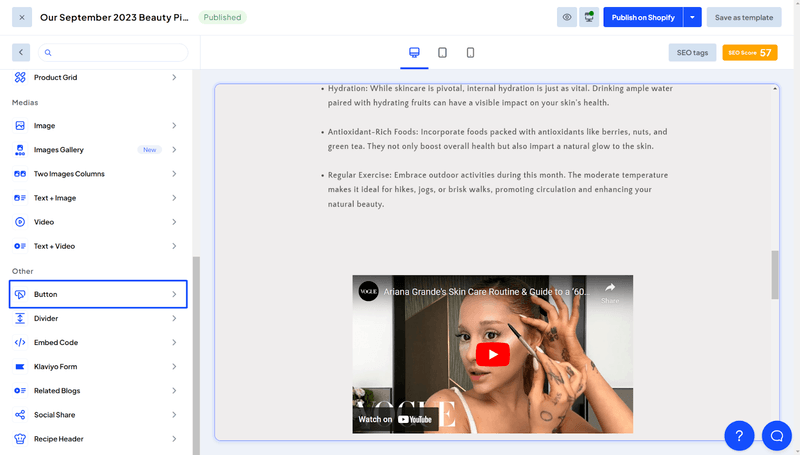Click the SEO Score 57 badge
This screenshot has height=455, width=800.
[x=749, y=52]
